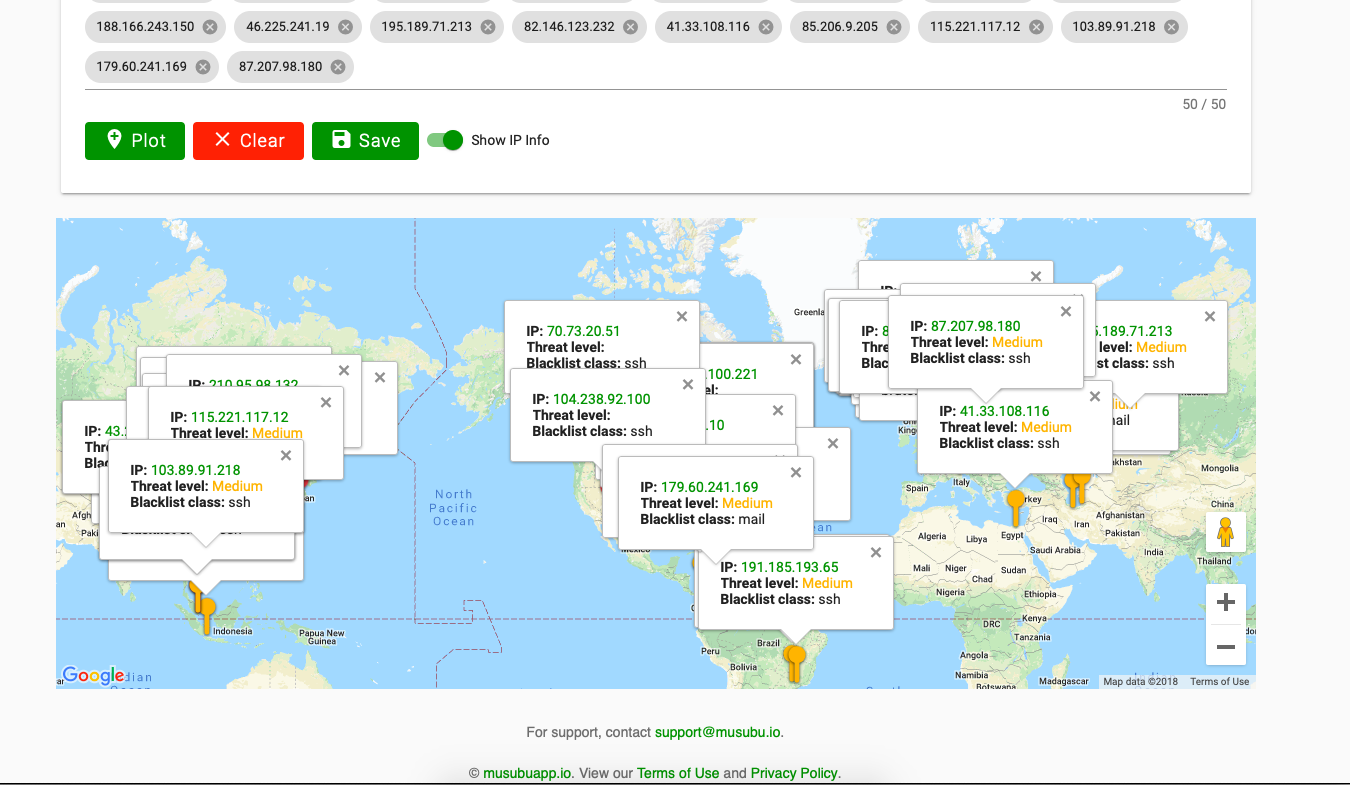Zoom out on the map

pyautogui.click(x=1226, y=647)
